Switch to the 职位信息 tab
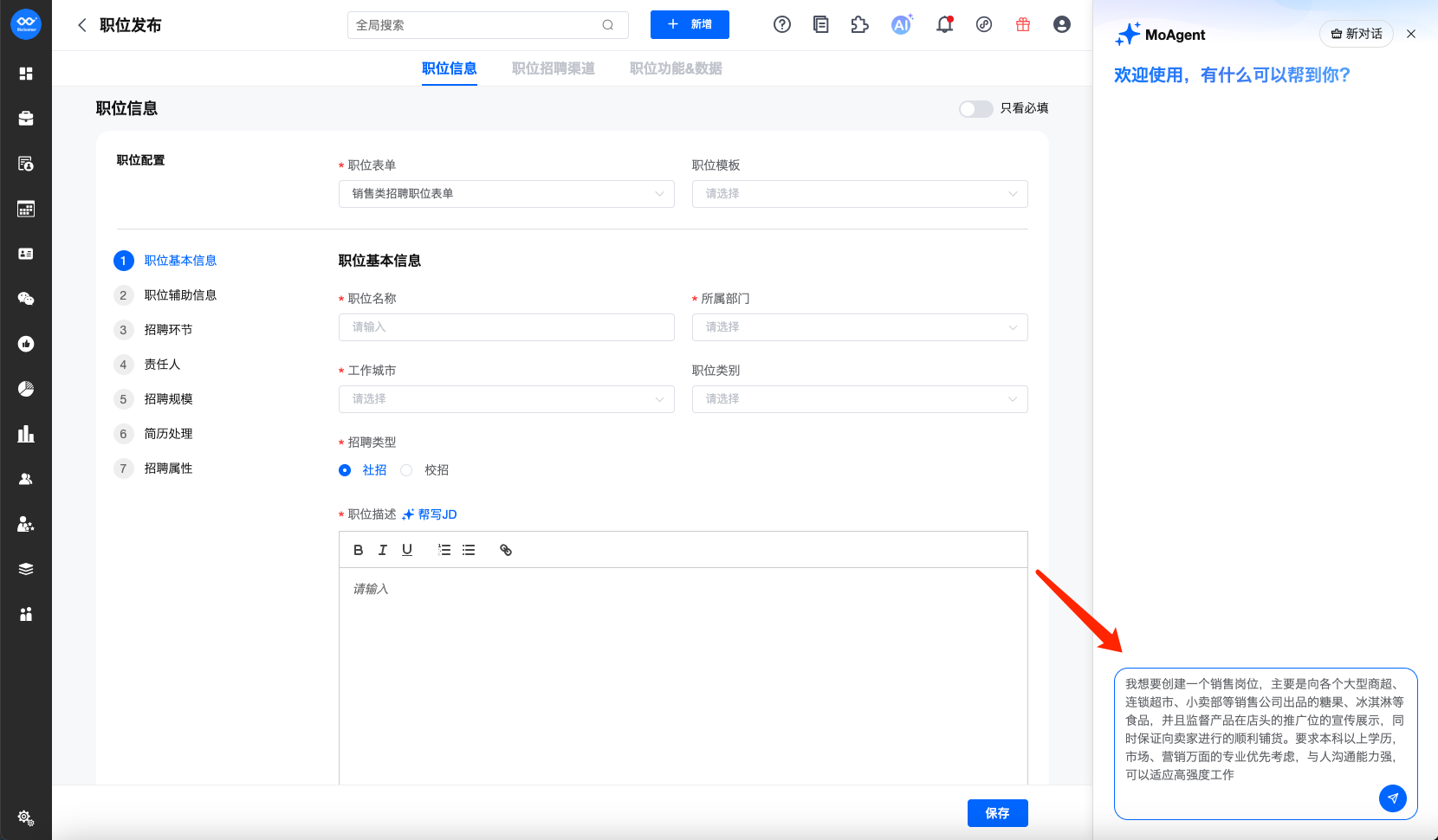This screenshot has height=840, width=1438. 450,68
